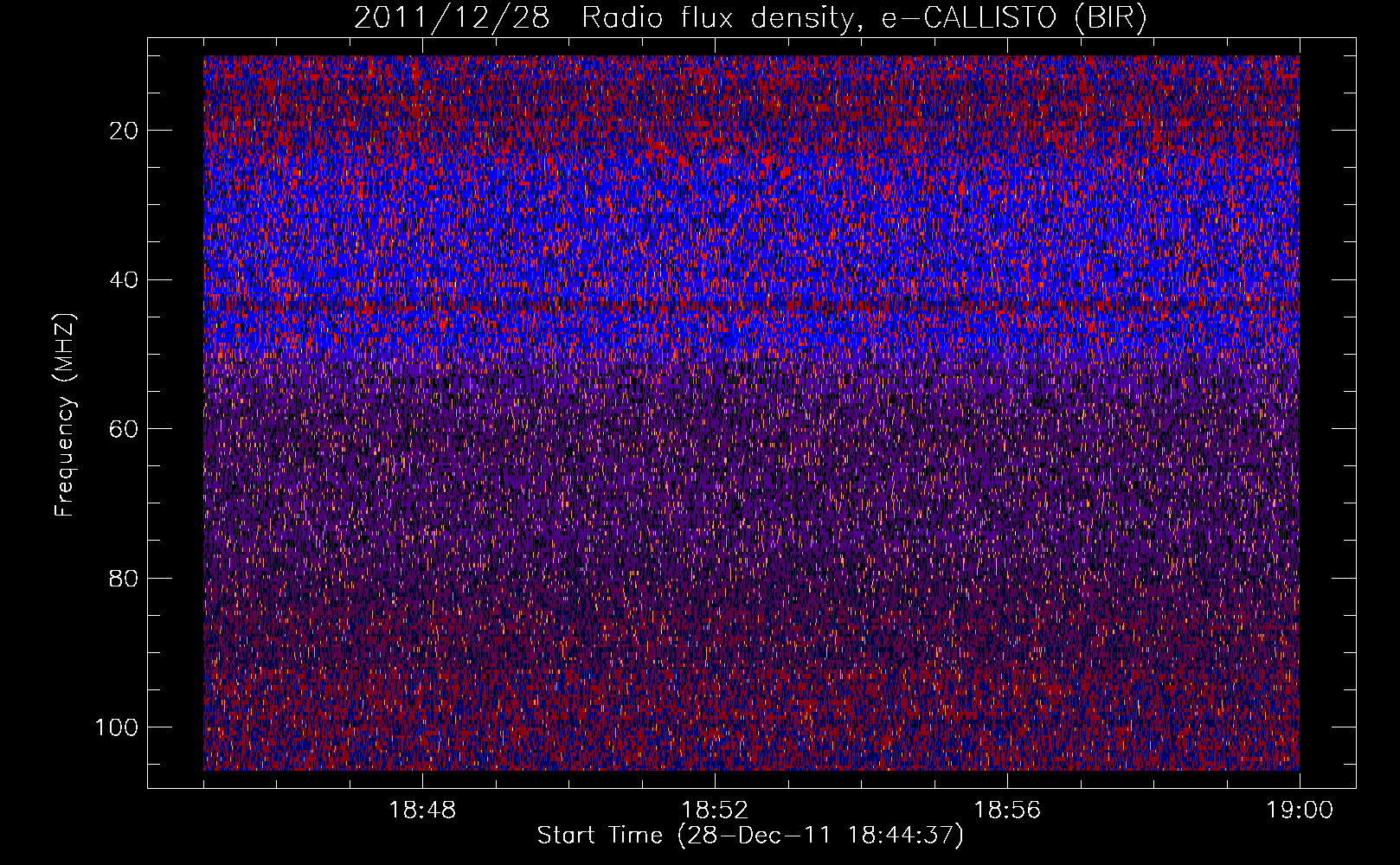
Task: Click the 60 frequency tick label
Action: click(125, 429)
